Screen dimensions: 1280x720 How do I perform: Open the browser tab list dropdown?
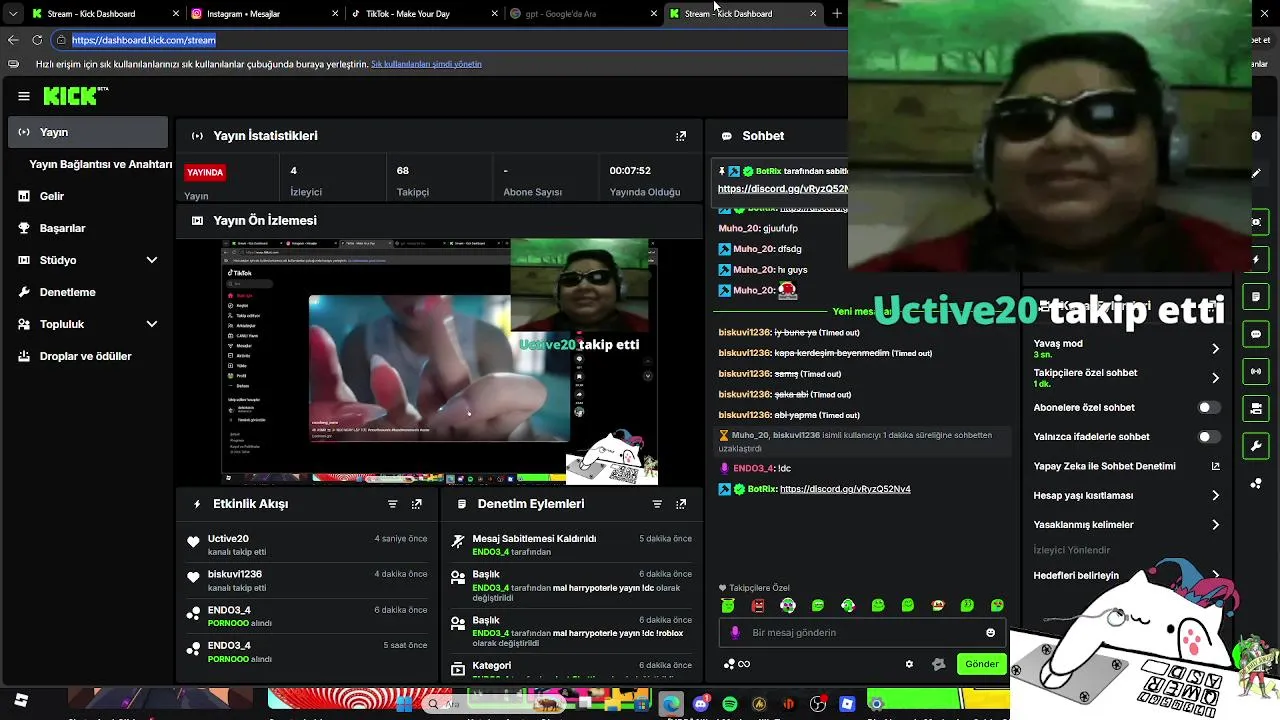[x=13, y=14]
